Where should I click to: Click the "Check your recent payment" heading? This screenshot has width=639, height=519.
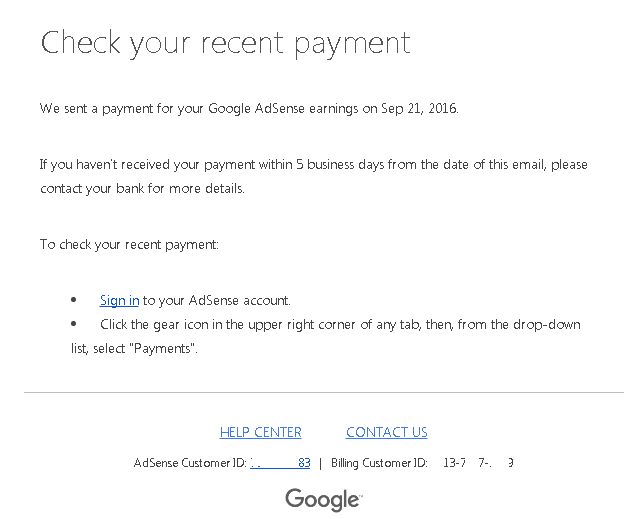pos(225,43)
